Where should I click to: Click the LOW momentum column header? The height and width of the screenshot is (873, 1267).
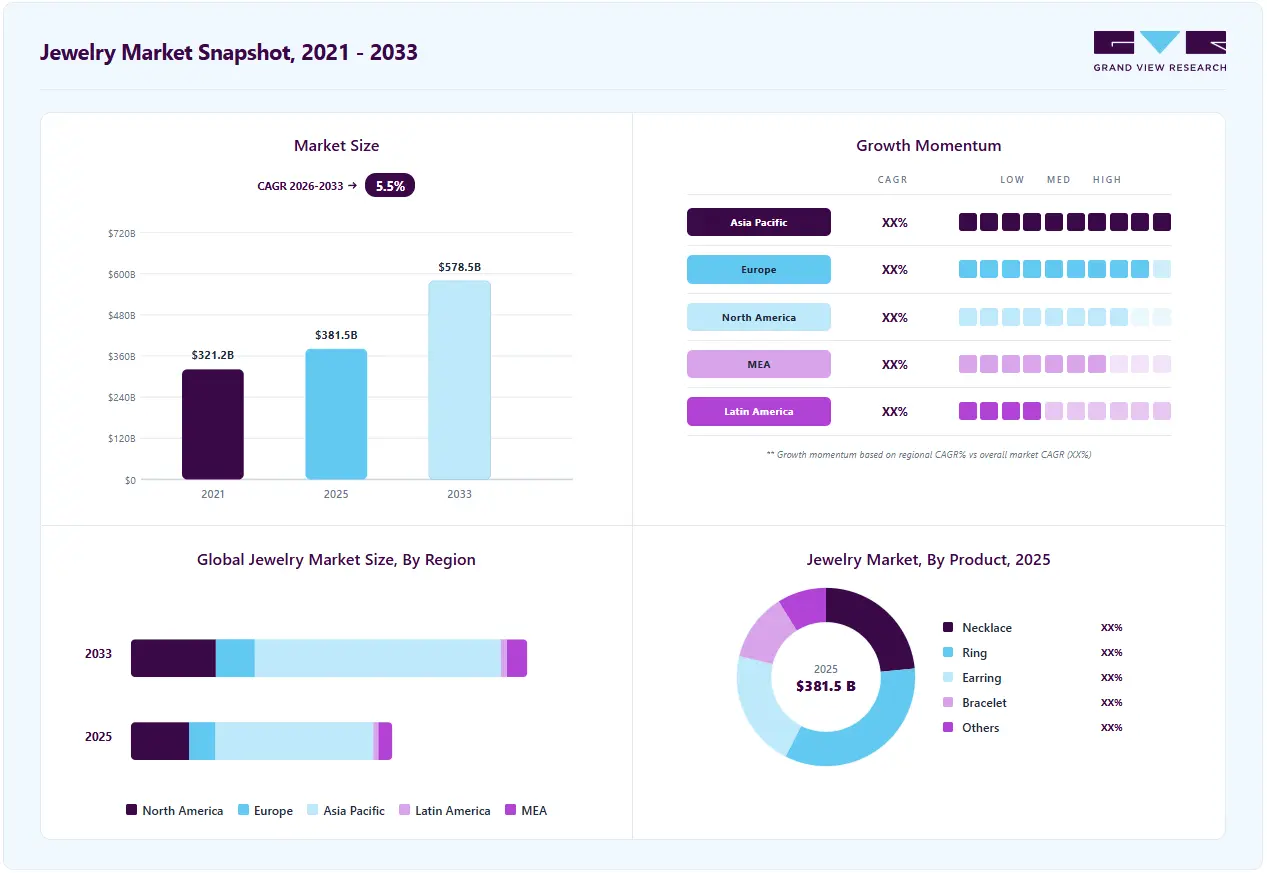pyautogui.click(x=1013, y=180)
